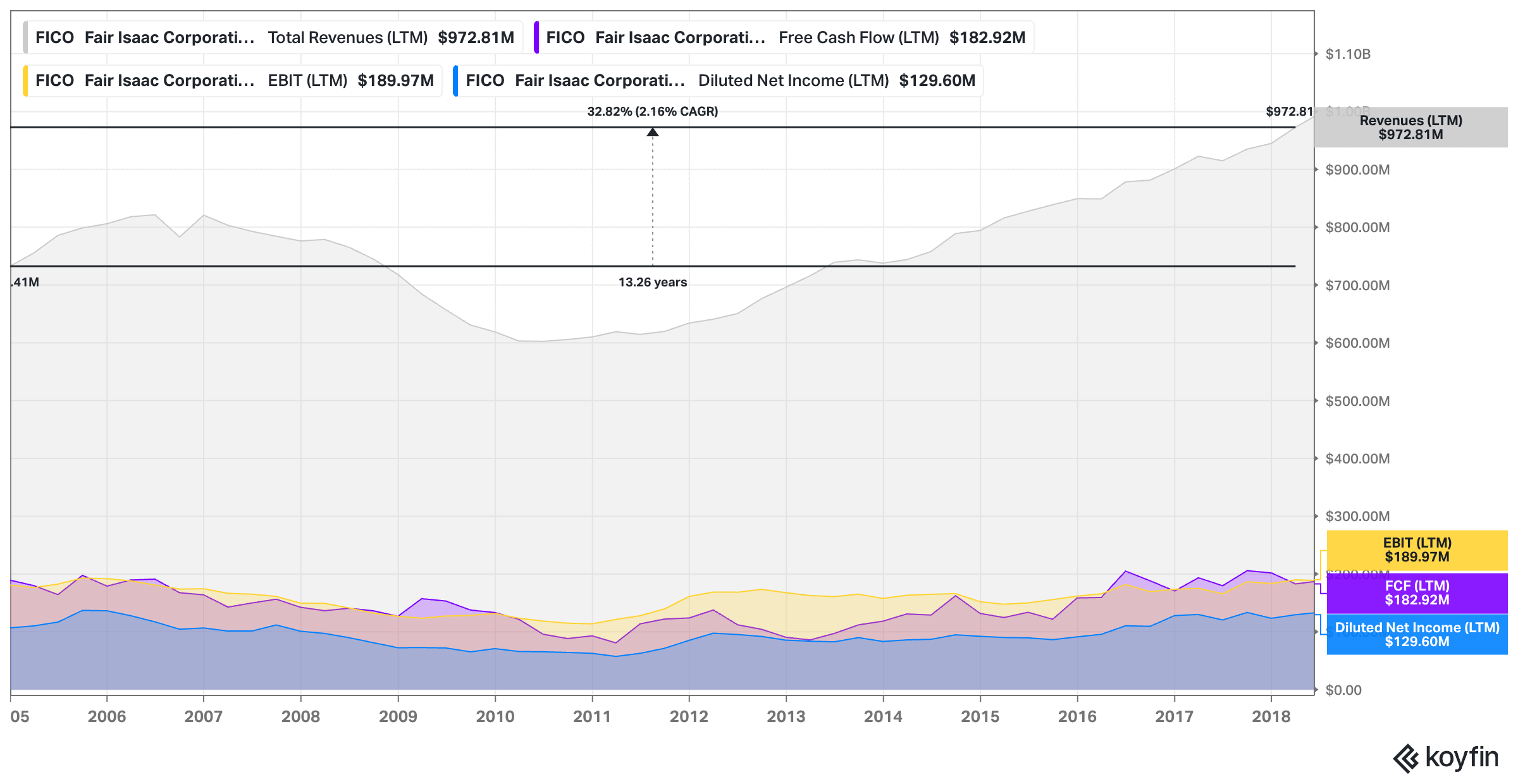Click the 2010 label on the time axis
The height and width of the screenshot is (784, 1518).
(x=495, y=716)
